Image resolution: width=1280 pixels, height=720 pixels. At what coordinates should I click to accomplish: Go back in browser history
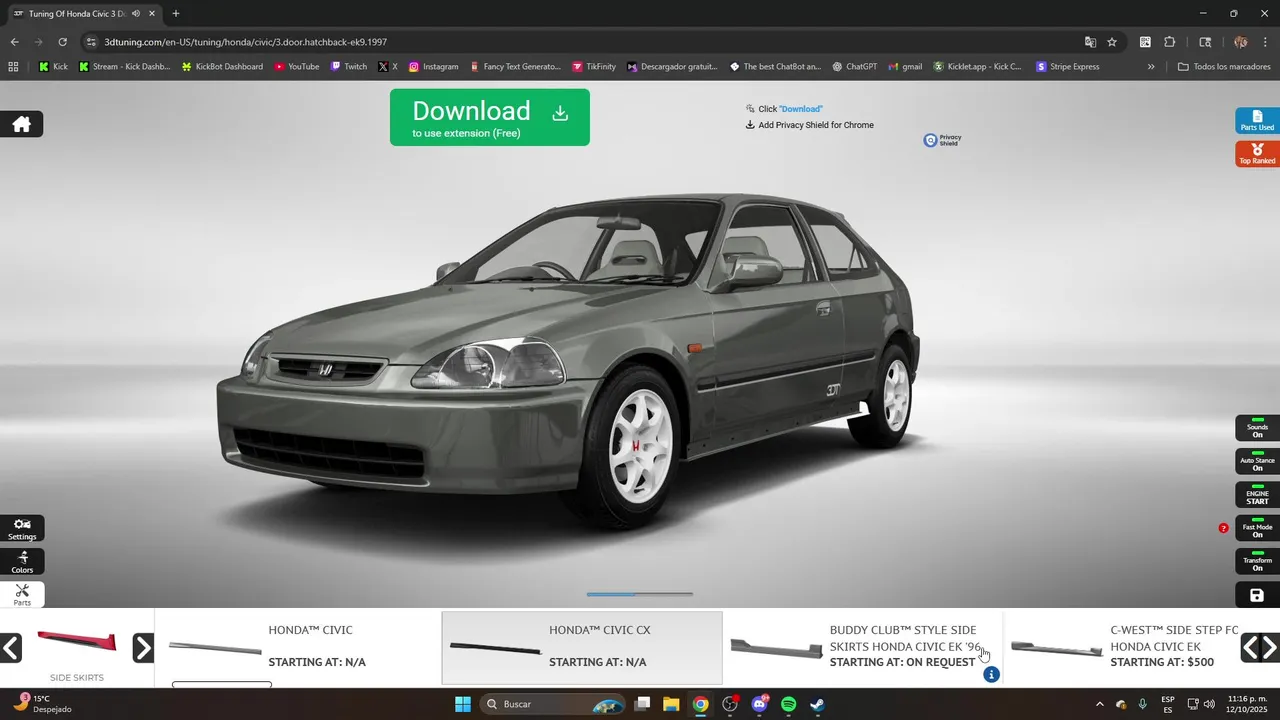click(x=14, y=42)
